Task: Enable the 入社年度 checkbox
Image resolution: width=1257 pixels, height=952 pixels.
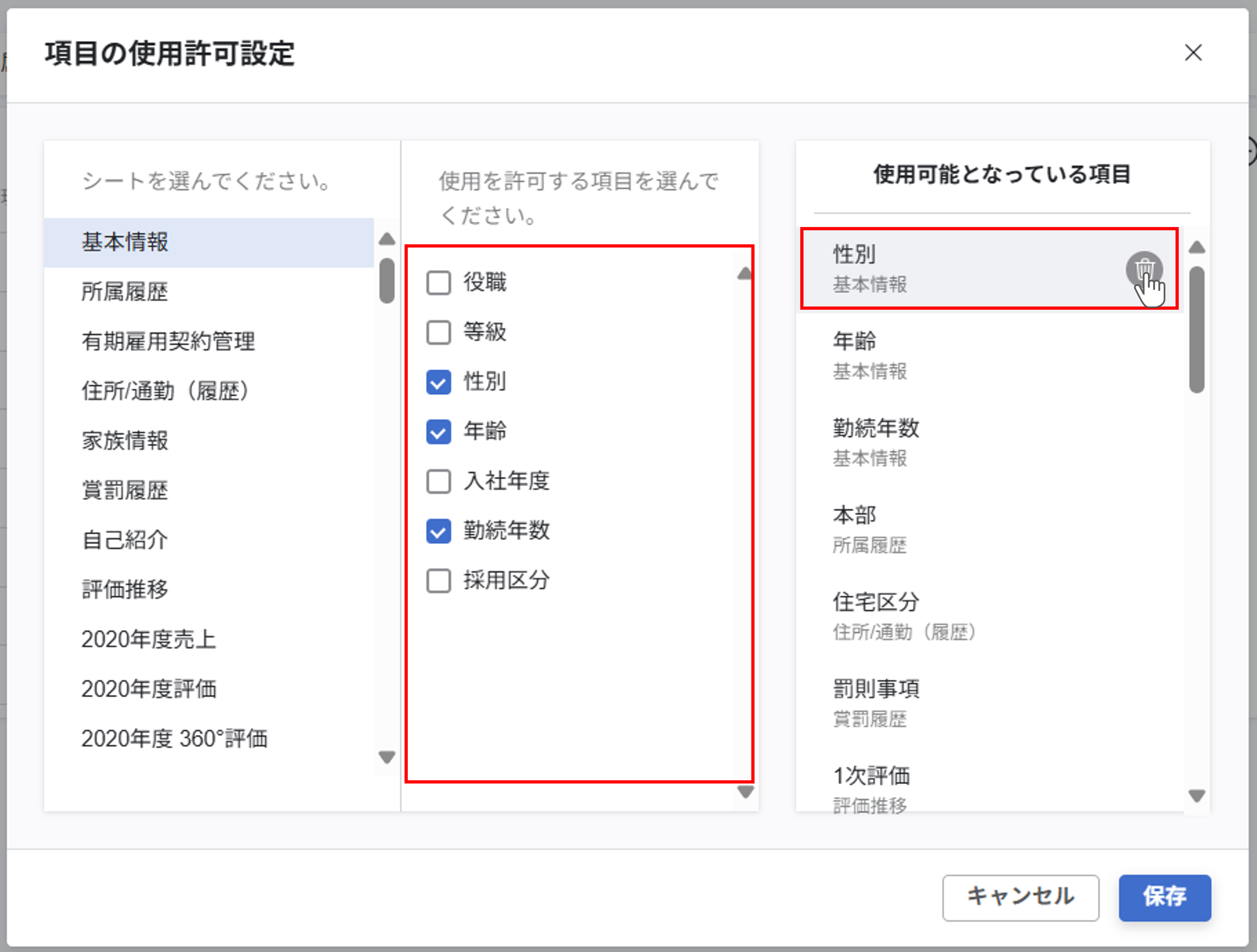Action: pos(439,481)
